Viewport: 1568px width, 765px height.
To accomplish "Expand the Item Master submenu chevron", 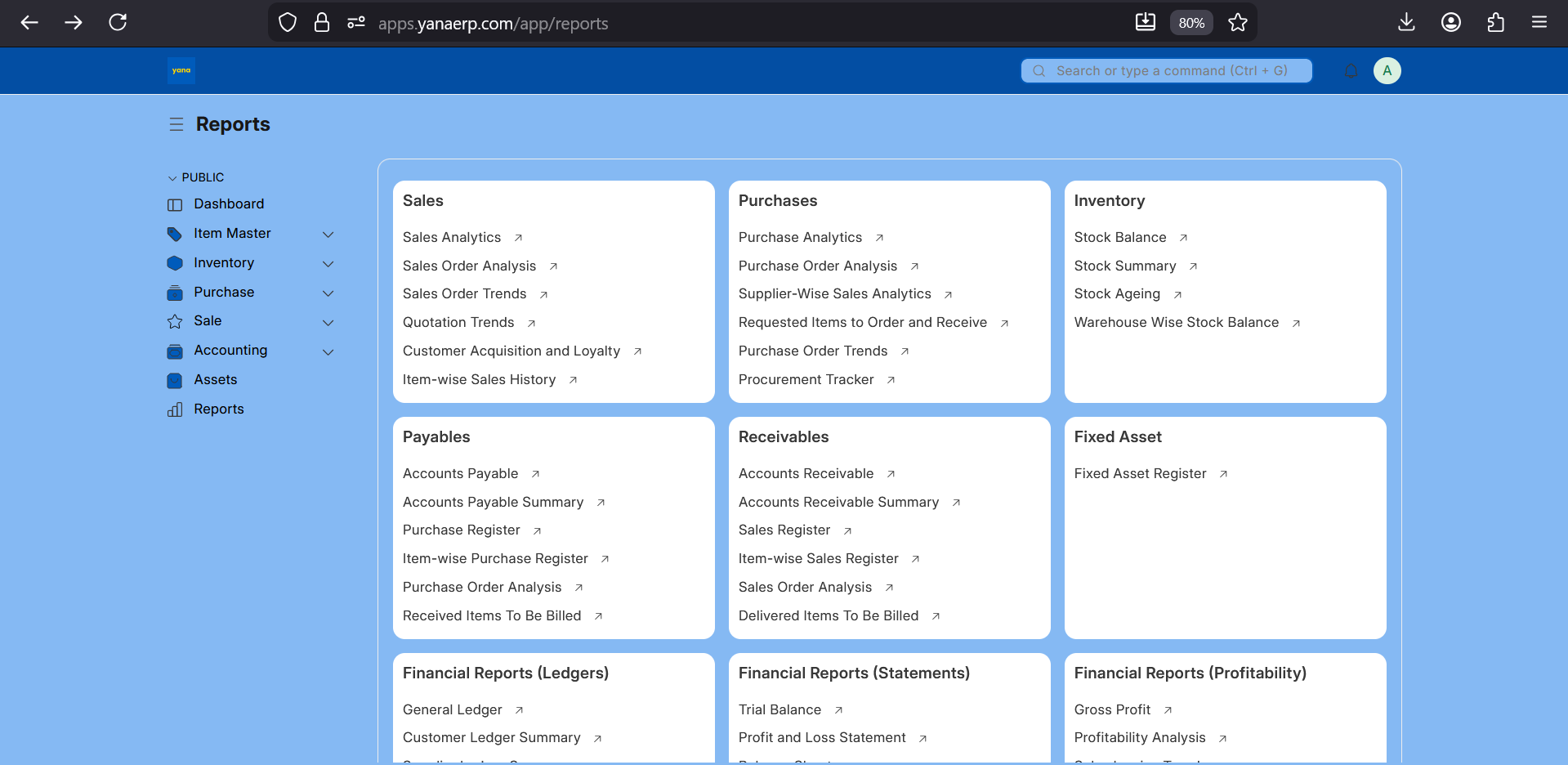I will 328,235.
